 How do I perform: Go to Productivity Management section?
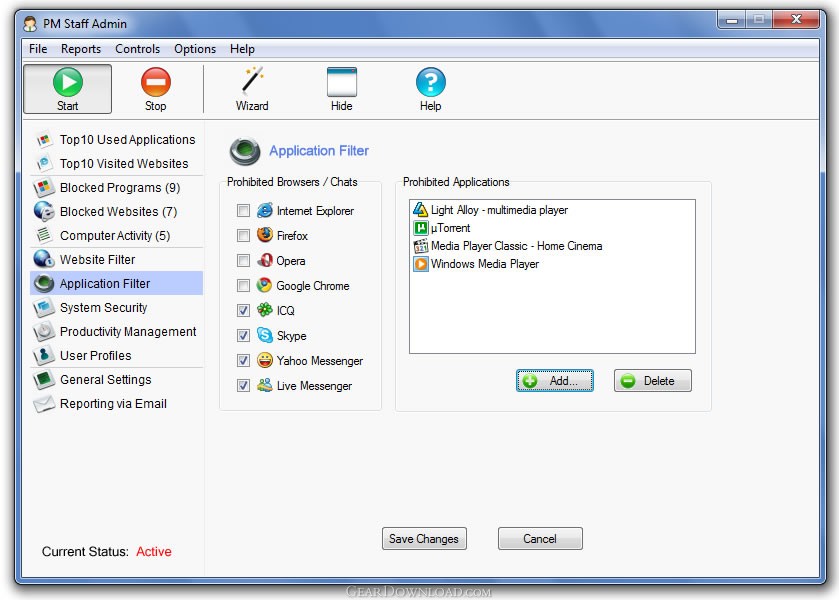tap(117, 331)
